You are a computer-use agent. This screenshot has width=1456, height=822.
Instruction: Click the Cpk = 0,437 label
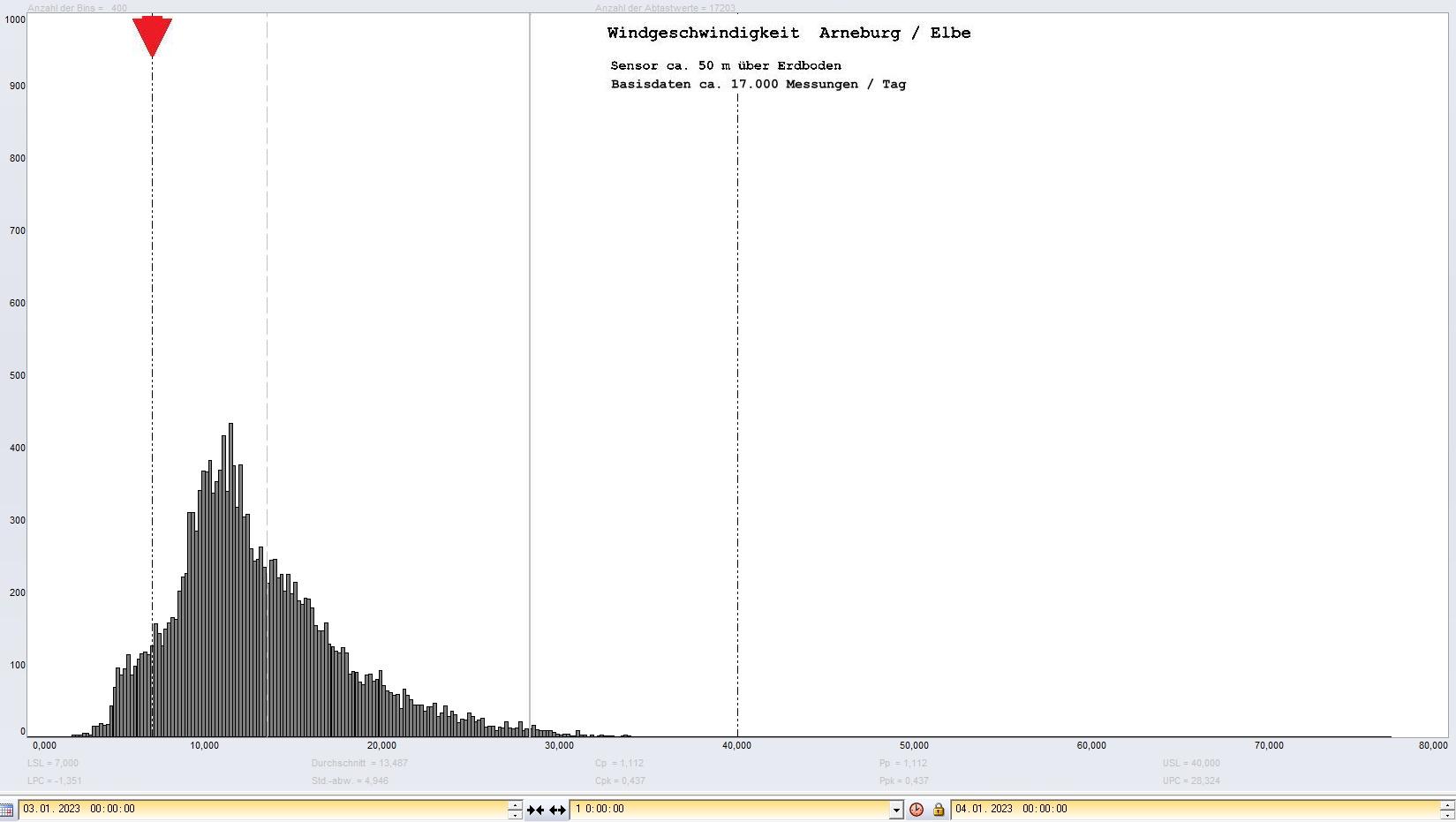[620, 781]
